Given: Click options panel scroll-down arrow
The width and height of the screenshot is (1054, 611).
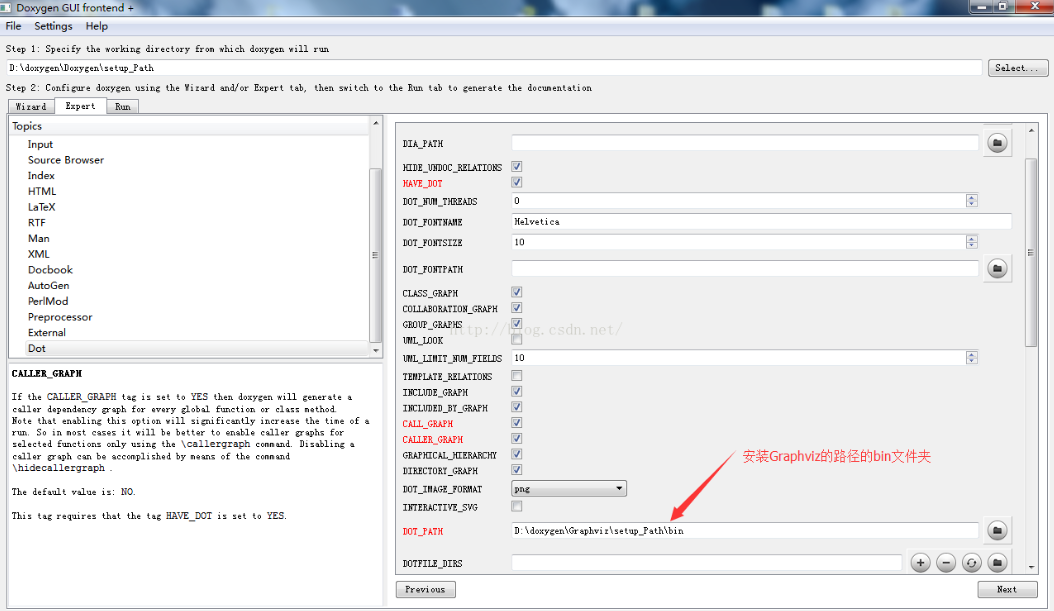Looking at the screenshot, I should tap(1031, 567).
